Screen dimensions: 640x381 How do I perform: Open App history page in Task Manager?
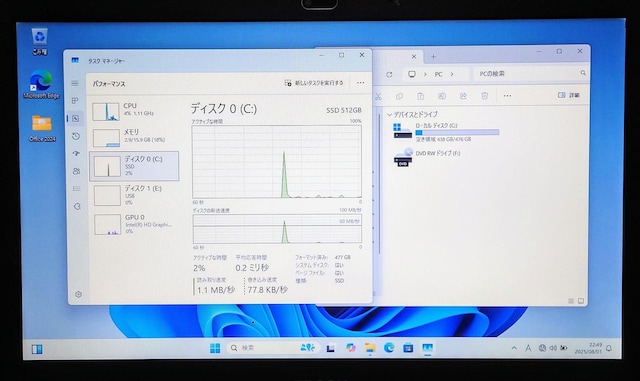(76, 136)
